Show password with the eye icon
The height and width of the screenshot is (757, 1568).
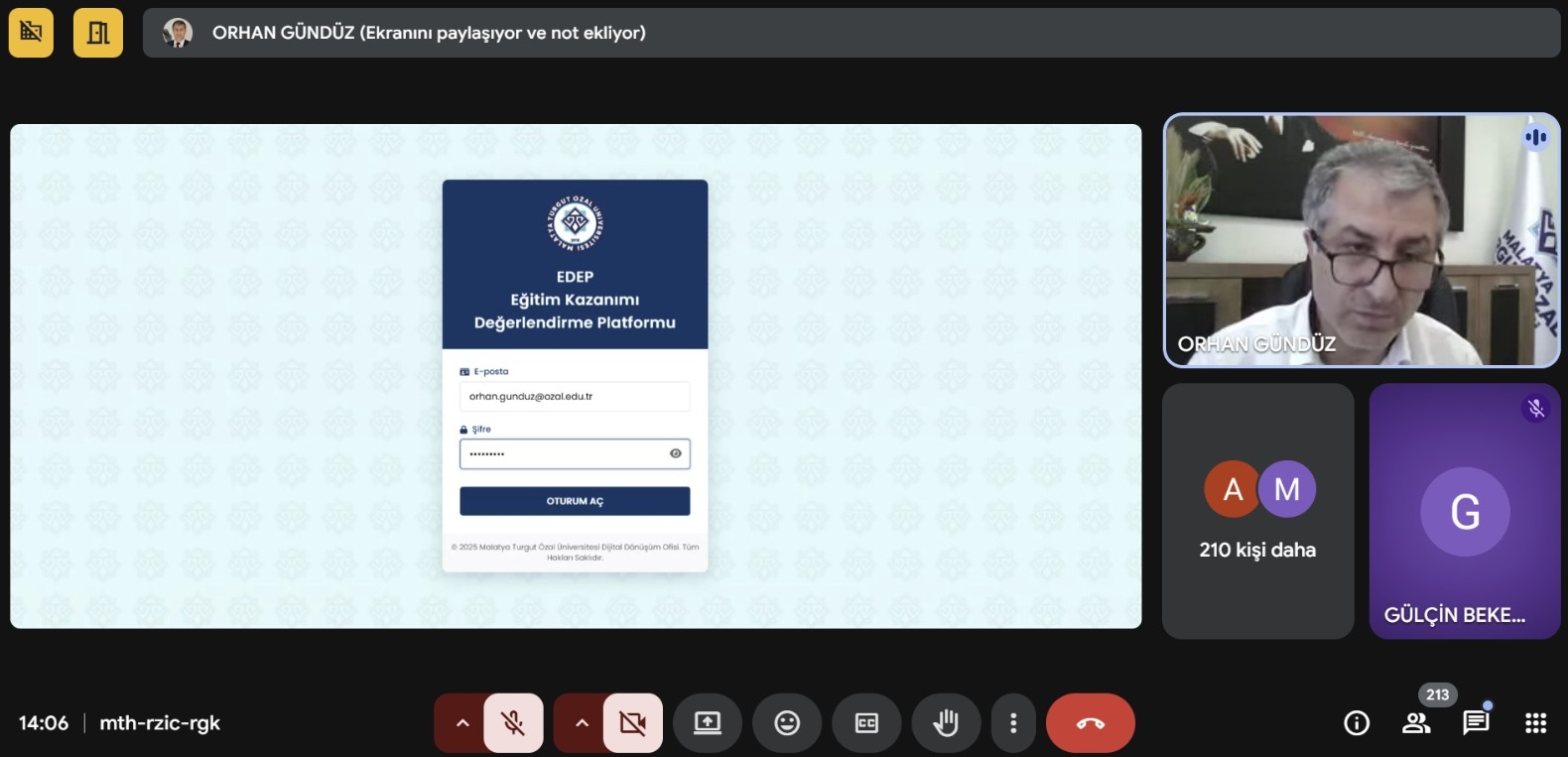(x=676, y=453)
